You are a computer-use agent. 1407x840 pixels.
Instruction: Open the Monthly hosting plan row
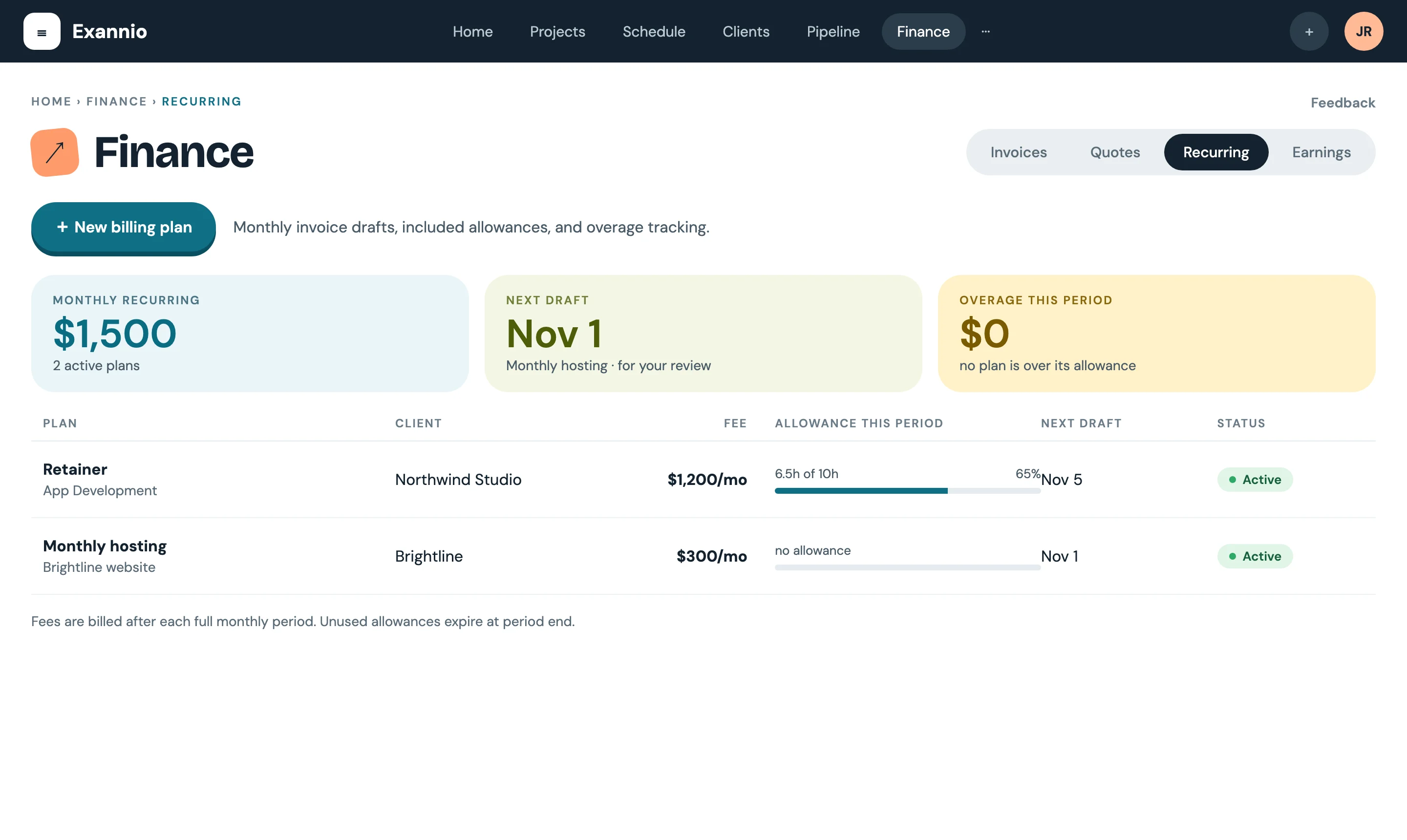(703, 556)
